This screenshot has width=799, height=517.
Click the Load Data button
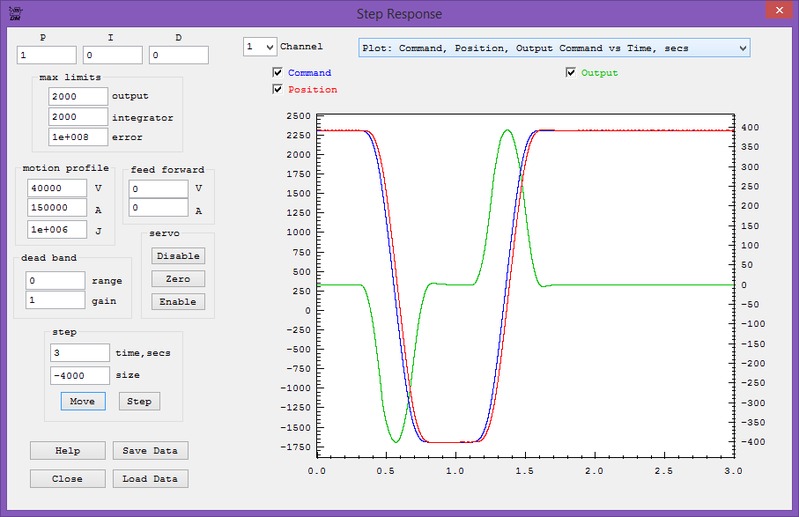point(149,479)
